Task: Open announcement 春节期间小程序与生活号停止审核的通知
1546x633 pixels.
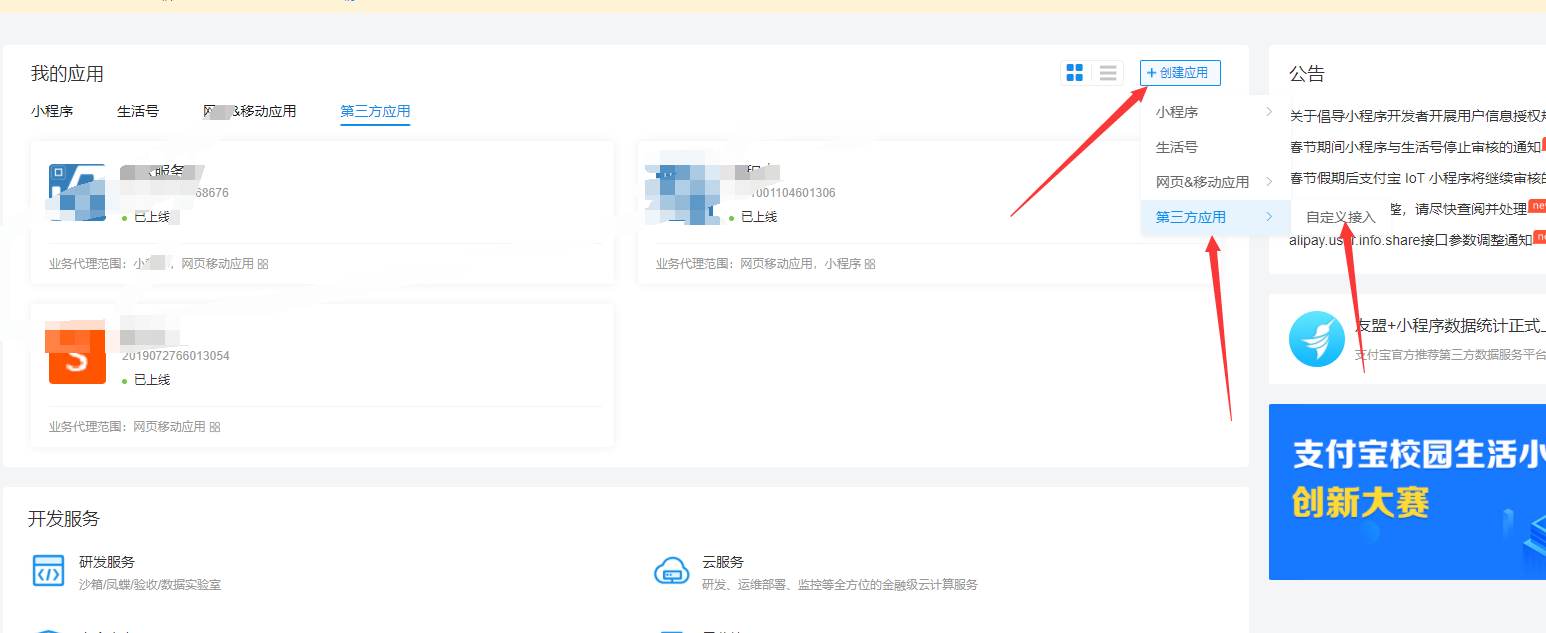Action: click(x=1415, y=148)
